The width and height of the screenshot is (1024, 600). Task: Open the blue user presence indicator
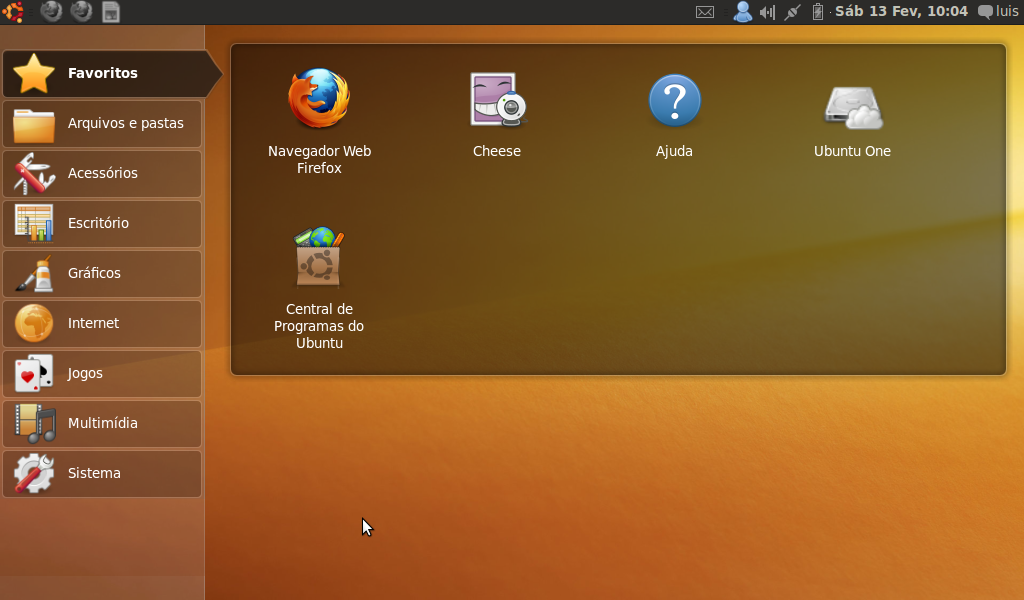coord(742,12)
